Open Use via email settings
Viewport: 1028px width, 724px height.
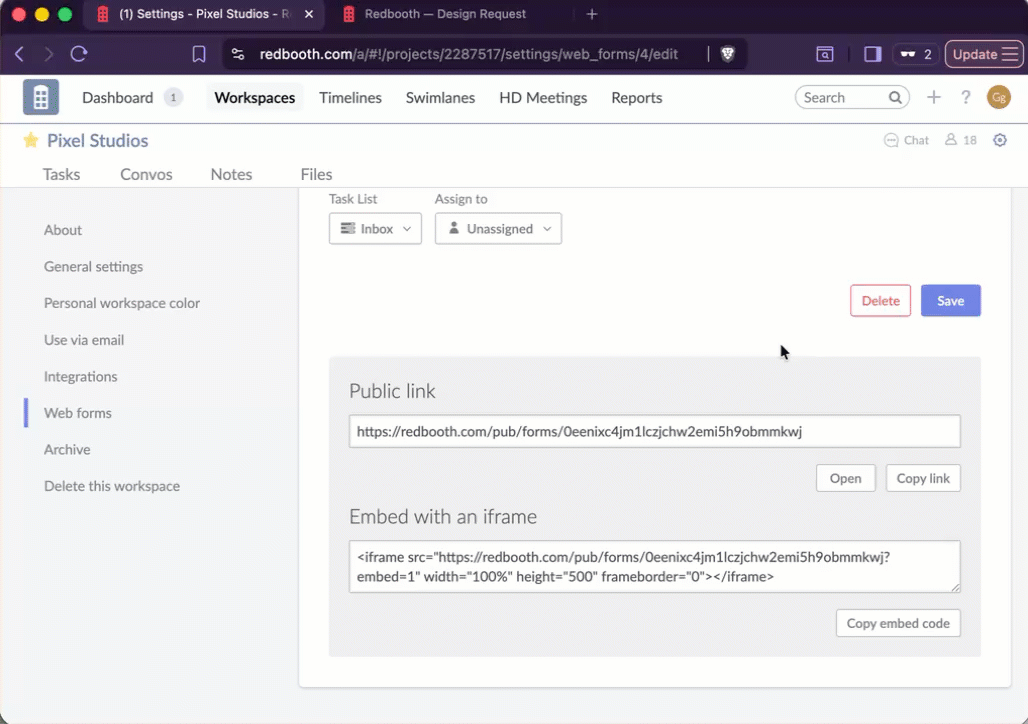[x=84, y=340]
